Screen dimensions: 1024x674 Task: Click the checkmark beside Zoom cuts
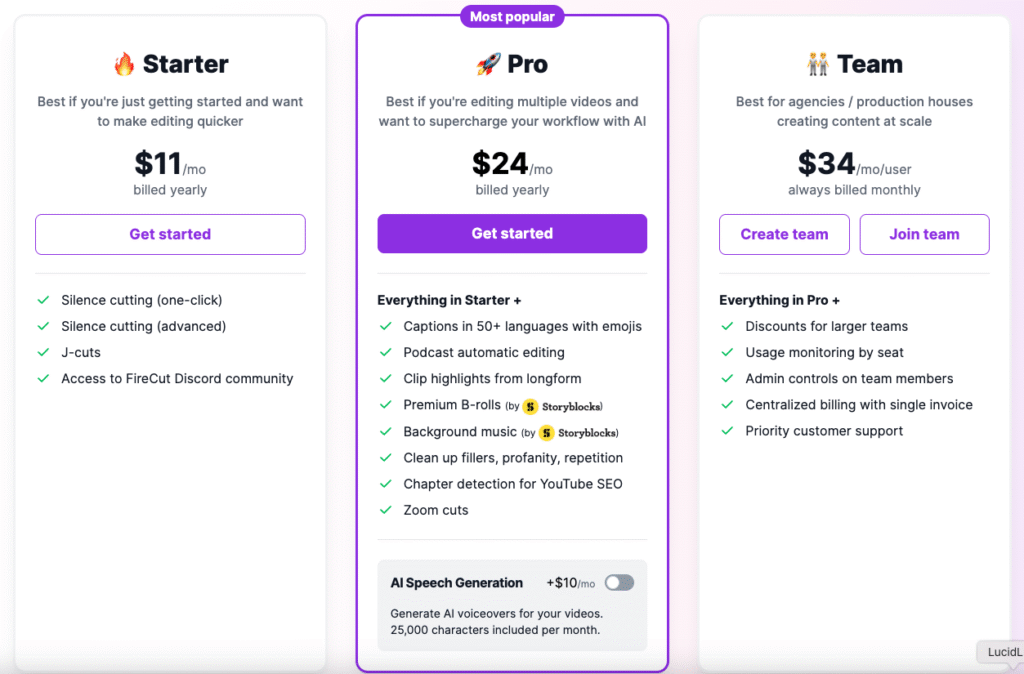[x=385, y=510]
